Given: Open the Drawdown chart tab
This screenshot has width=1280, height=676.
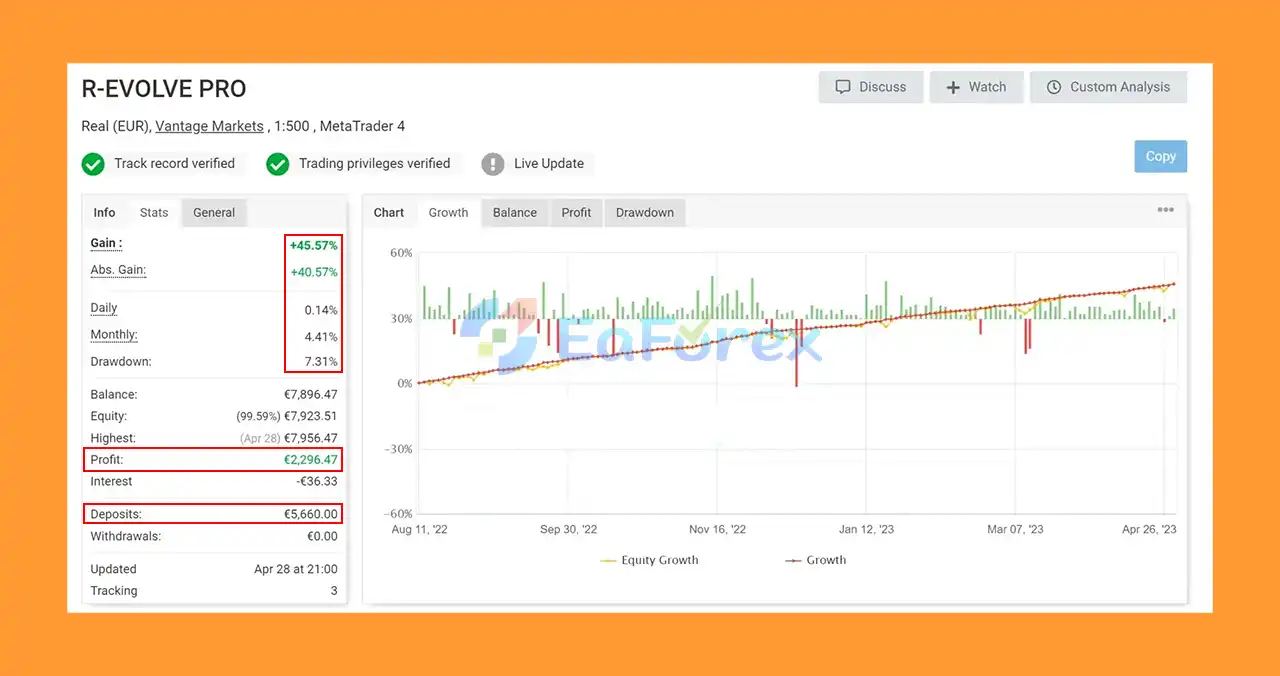Looking at the screenshot, I should coord(645,213).
